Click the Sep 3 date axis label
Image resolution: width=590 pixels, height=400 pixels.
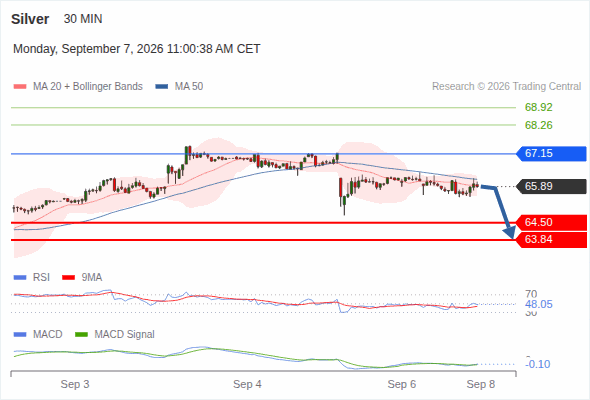75,384
